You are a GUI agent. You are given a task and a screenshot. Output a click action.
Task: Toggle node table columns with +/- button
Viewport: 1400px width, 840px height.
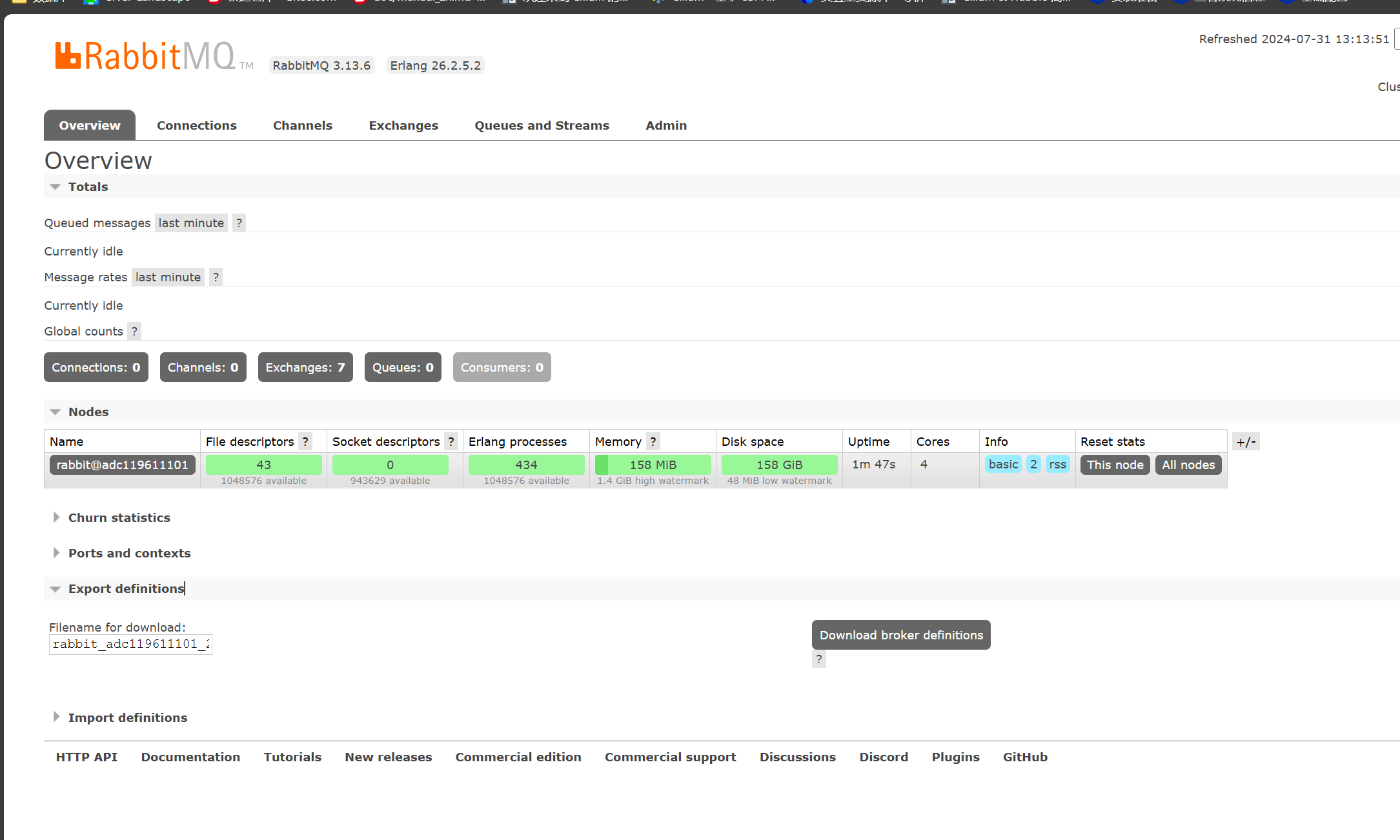[x=1246, y=441]
